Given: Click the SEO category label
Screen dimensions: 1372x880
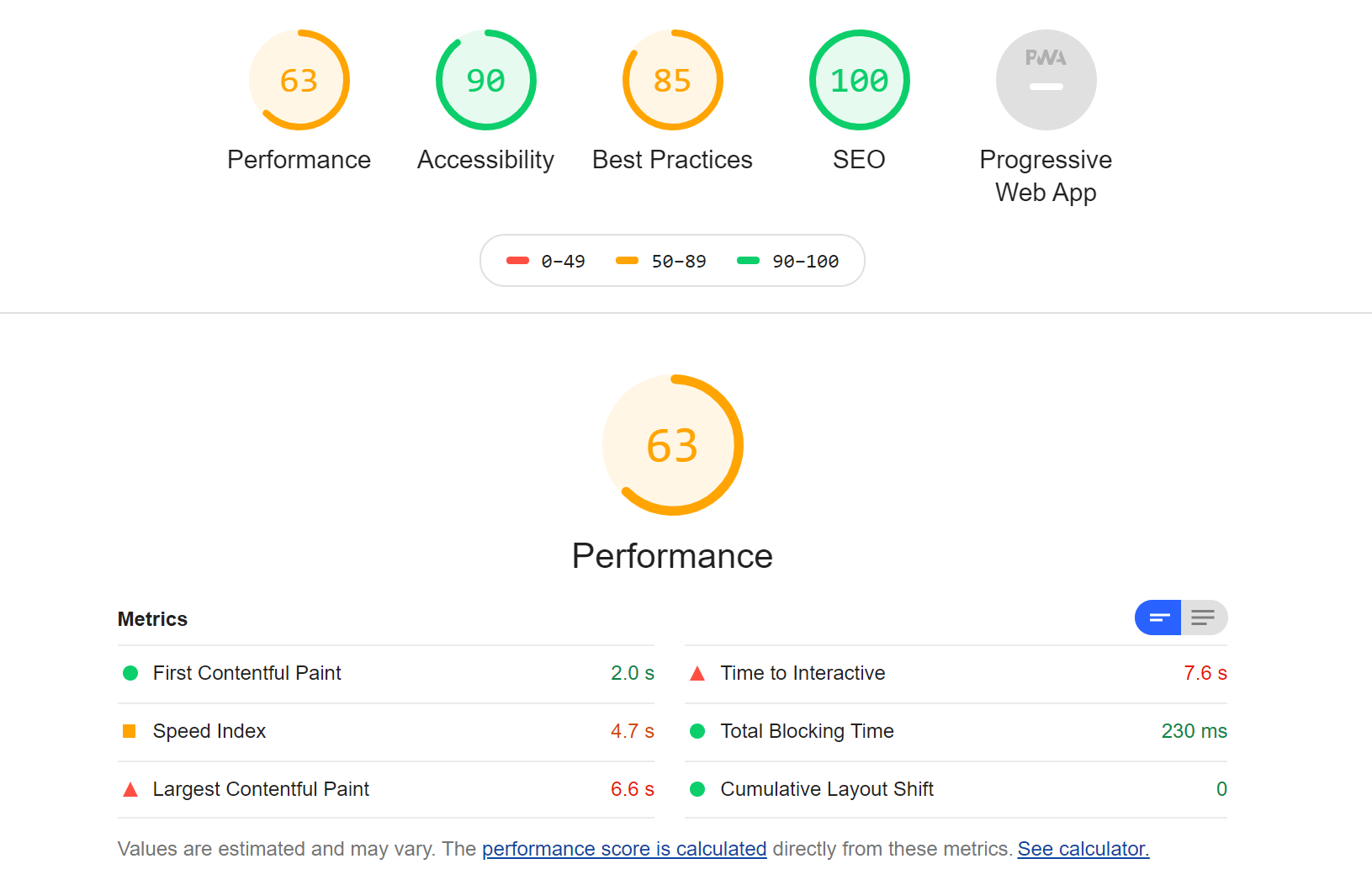Looking at the screenshot, I should (860, 160).
